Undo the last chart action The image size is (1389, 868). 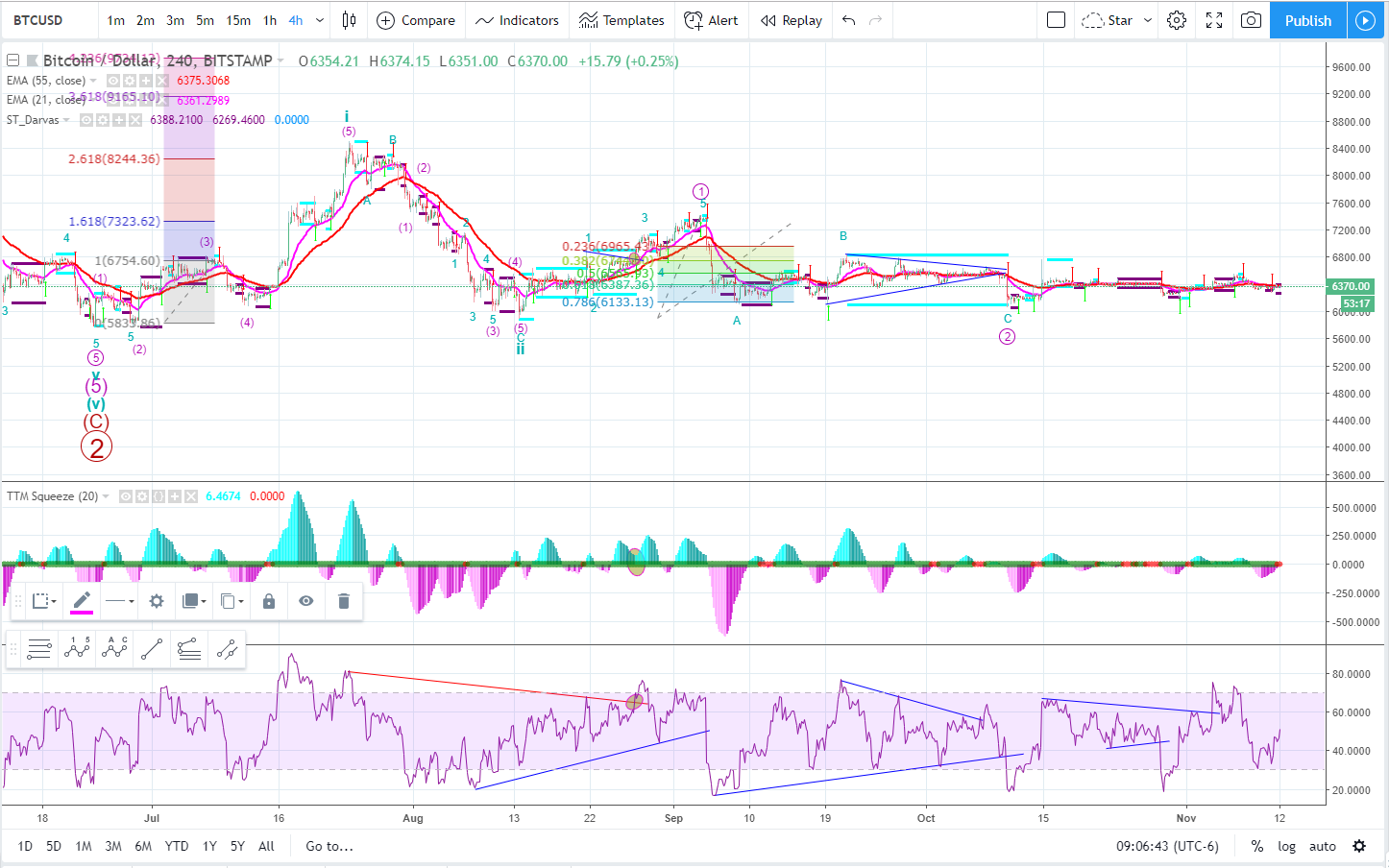tap(848, 20)
